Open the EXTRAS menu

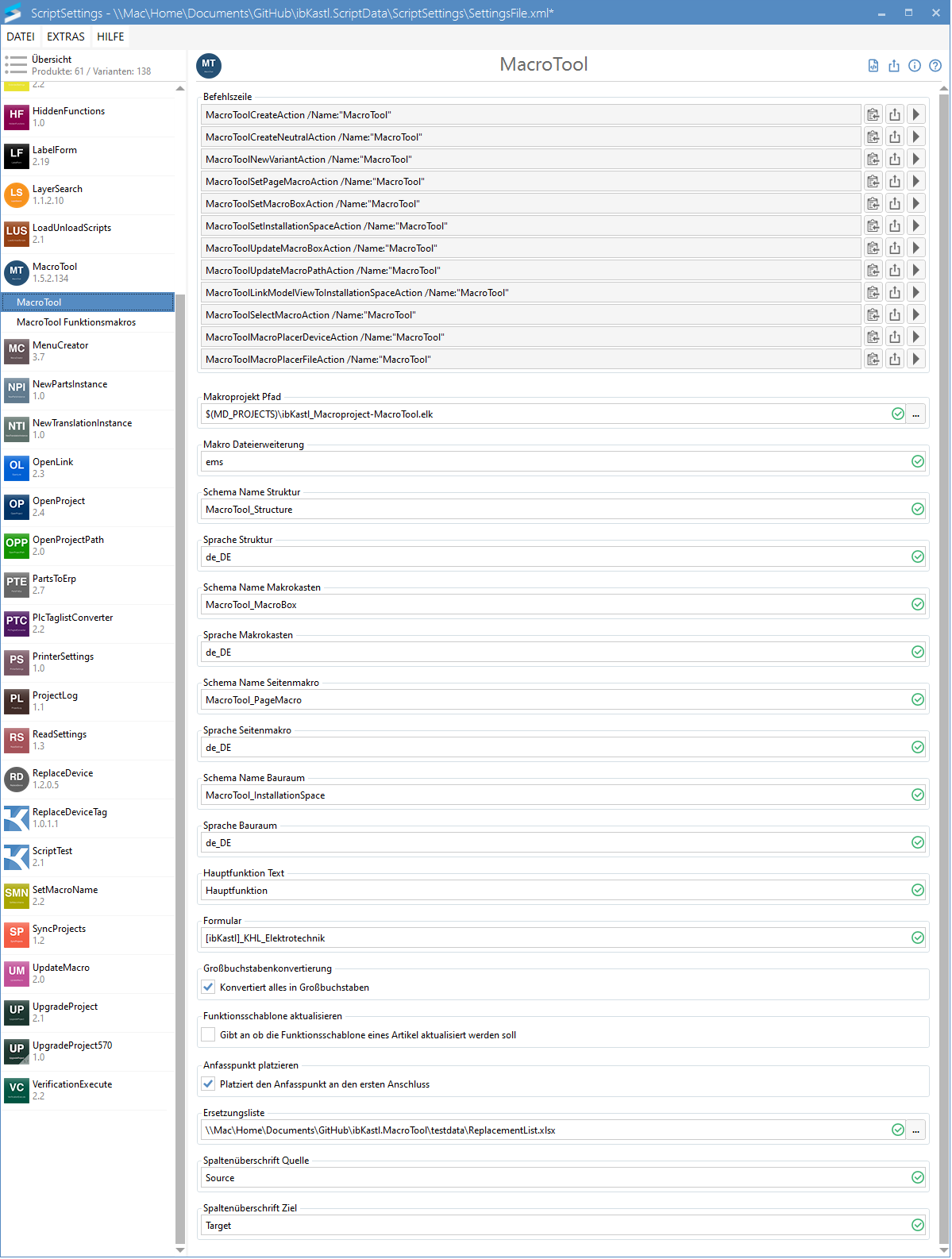pyautogui.click(x=66, y=37)
